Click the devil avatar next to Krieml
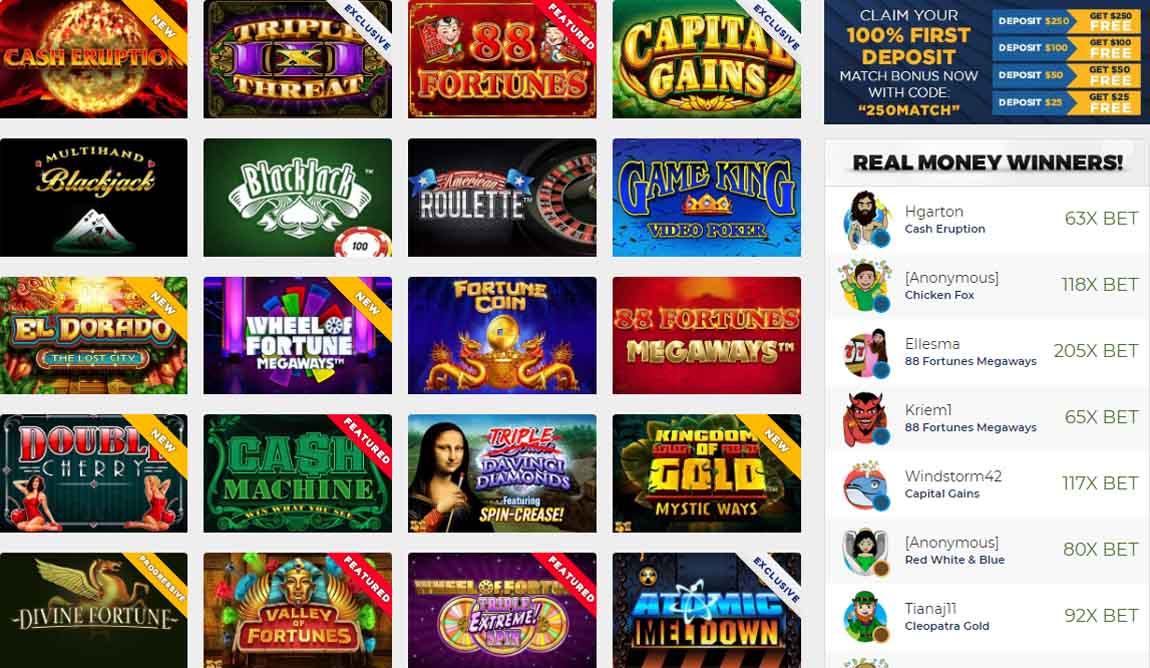Viewport: 1150px width, 668px height. point(866,419)
